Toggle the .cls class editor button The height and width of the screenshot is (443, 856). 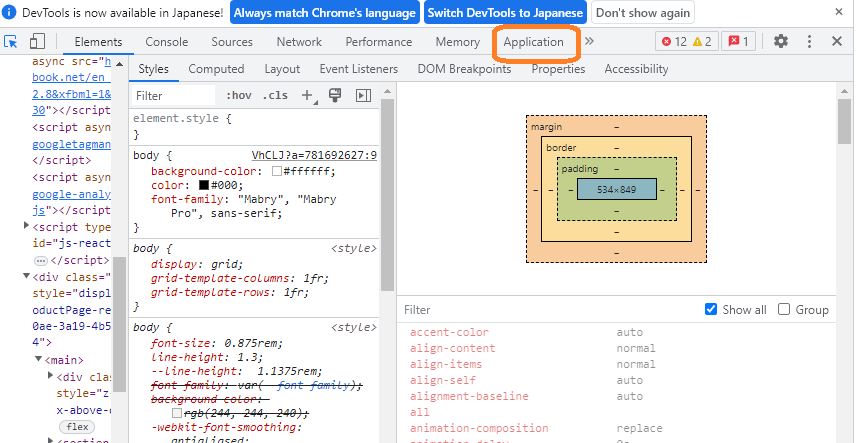tap(275, 96)
